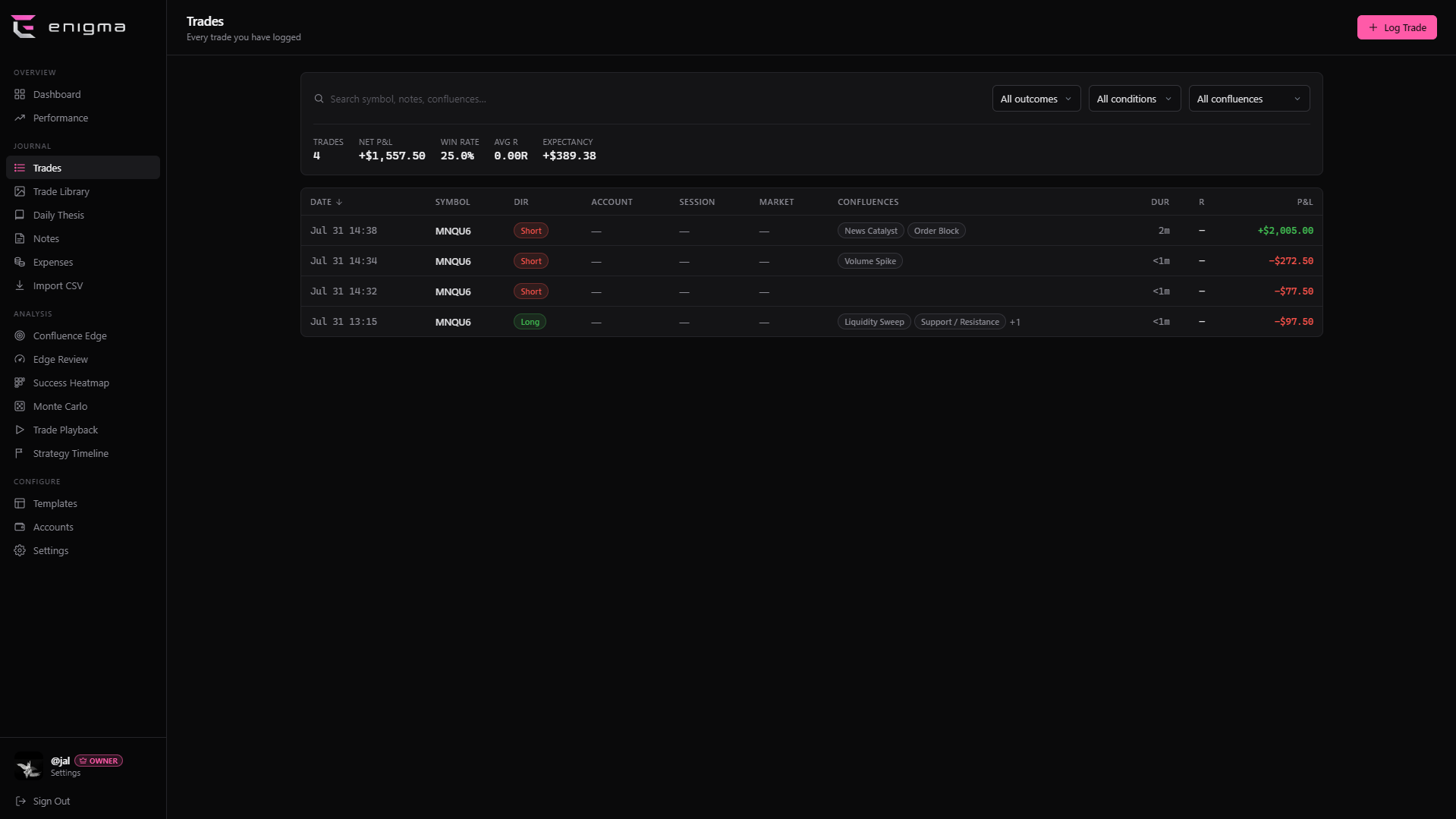Sort by the DATE column header

click(x=326, y=202)
